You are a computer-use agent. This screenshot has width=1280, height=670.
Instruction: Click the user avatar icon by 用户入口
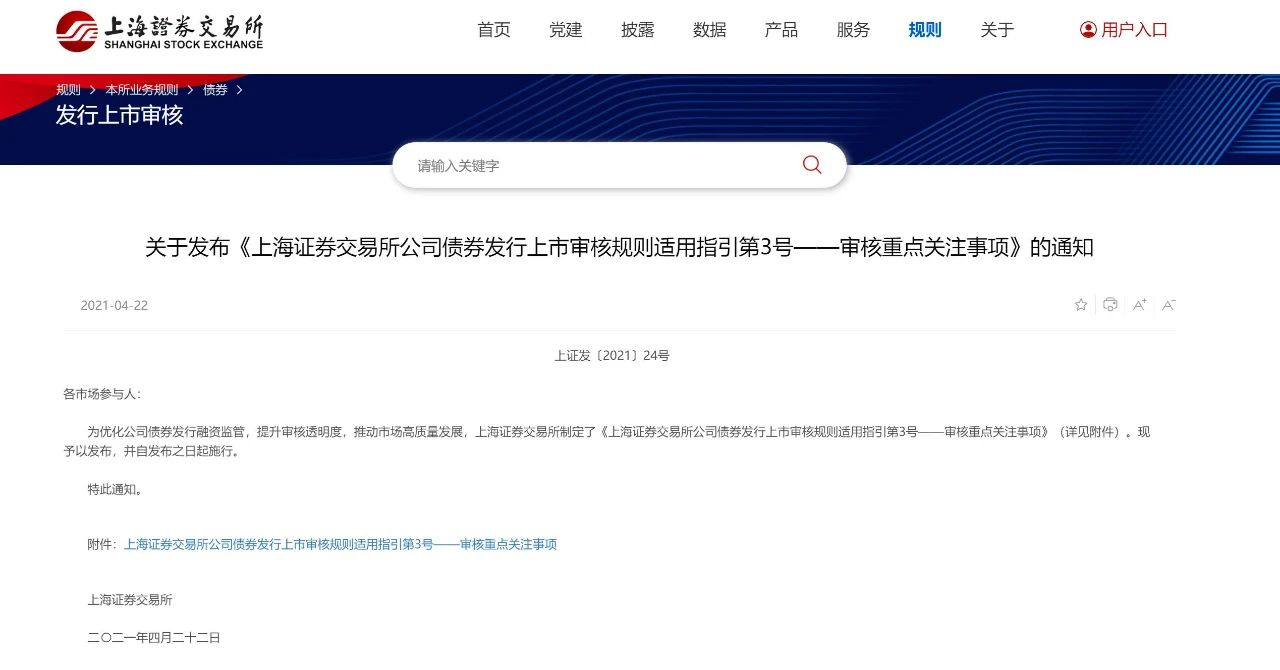point(1088,30)
